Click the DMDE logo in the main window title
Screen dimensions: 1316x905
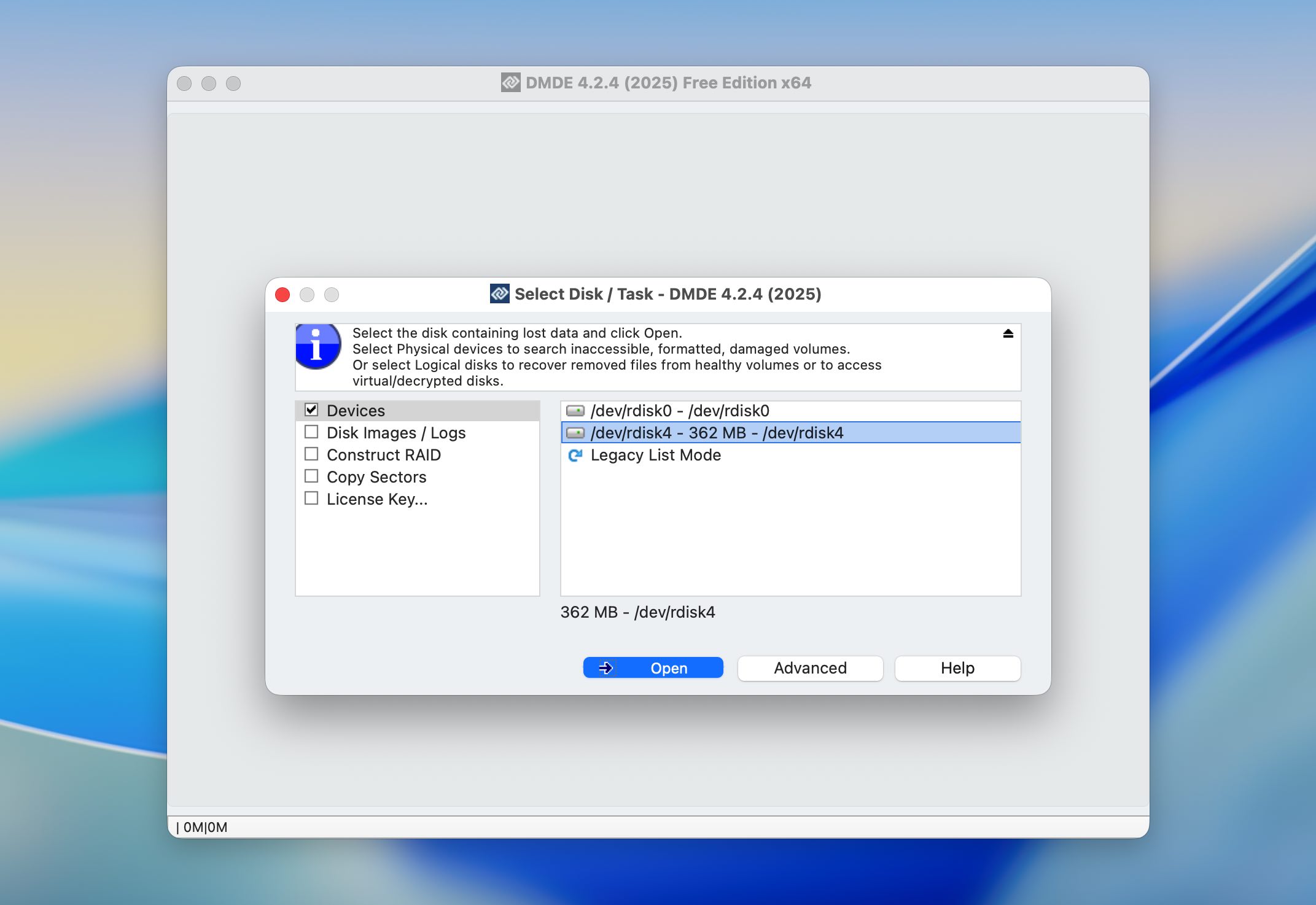click(x=510, y=82)
